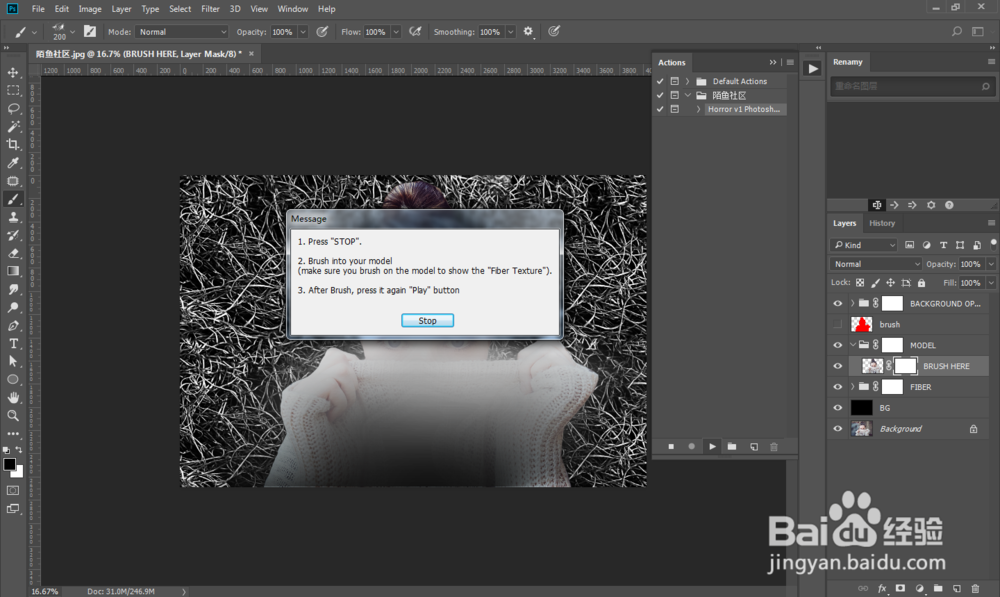
Task: Select the Magic Wand tool
Action: click(x=13, y=126)
